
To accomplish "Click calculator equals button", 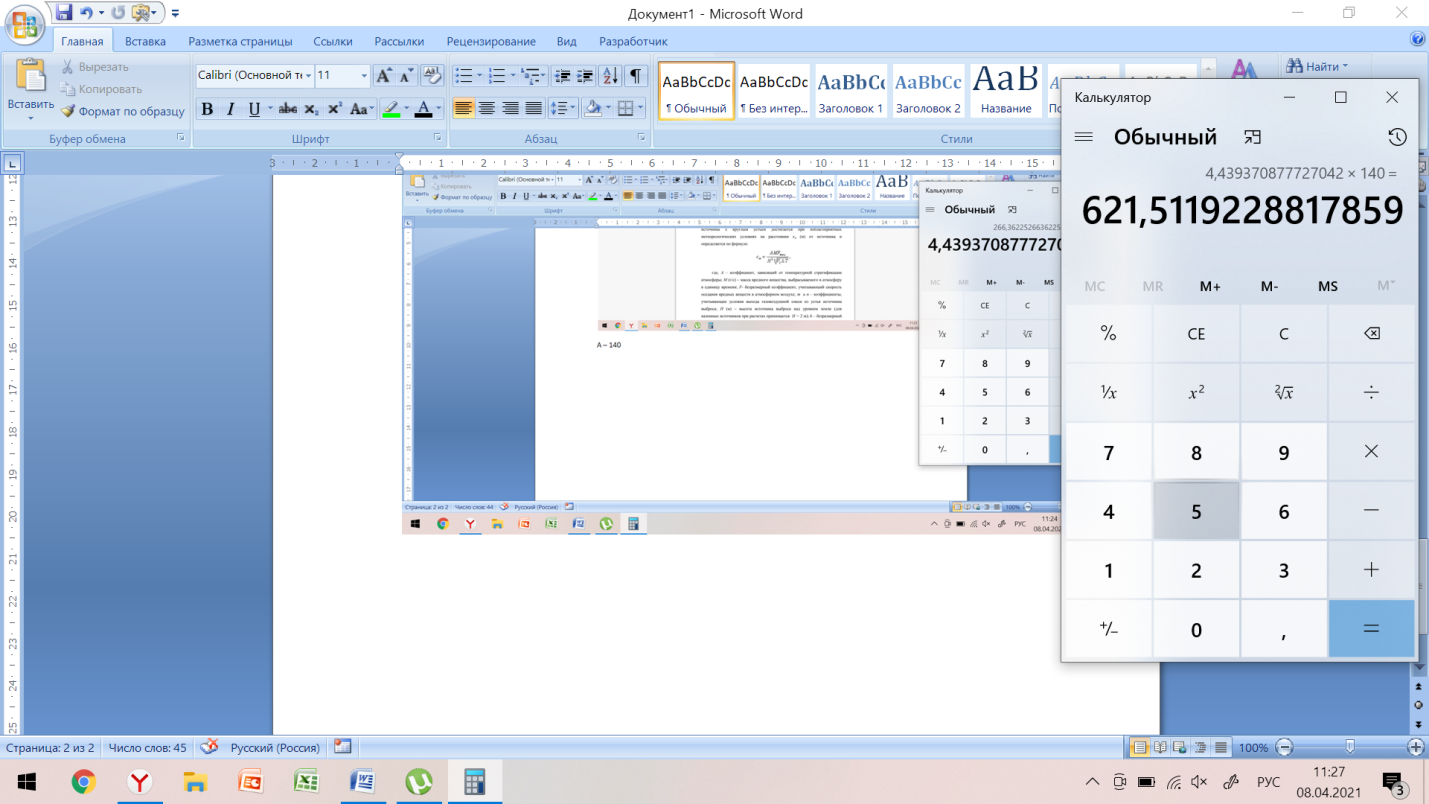I will 1371,629.
